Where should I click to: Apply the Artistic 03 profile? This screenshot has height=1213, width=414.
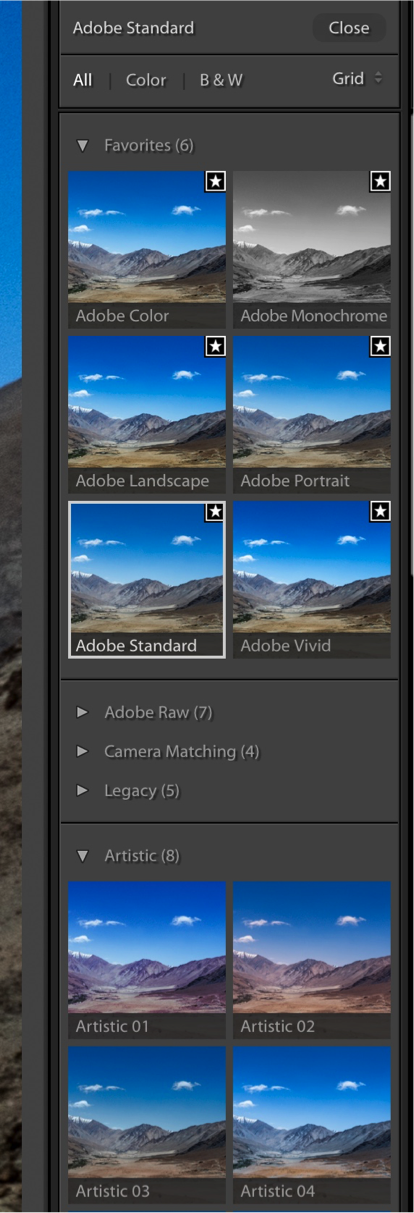coord(147,1125)
